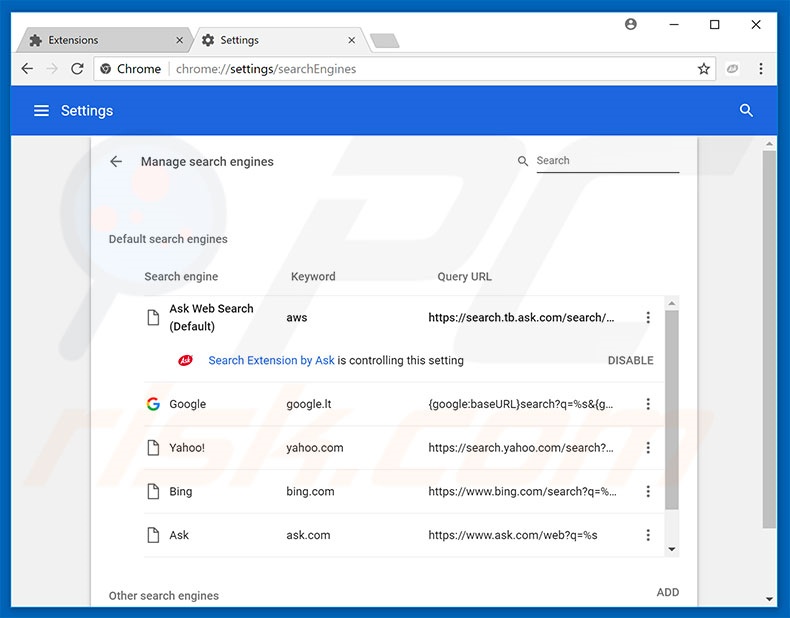
Task: Open more actions for Google
Action: (648, 404)
